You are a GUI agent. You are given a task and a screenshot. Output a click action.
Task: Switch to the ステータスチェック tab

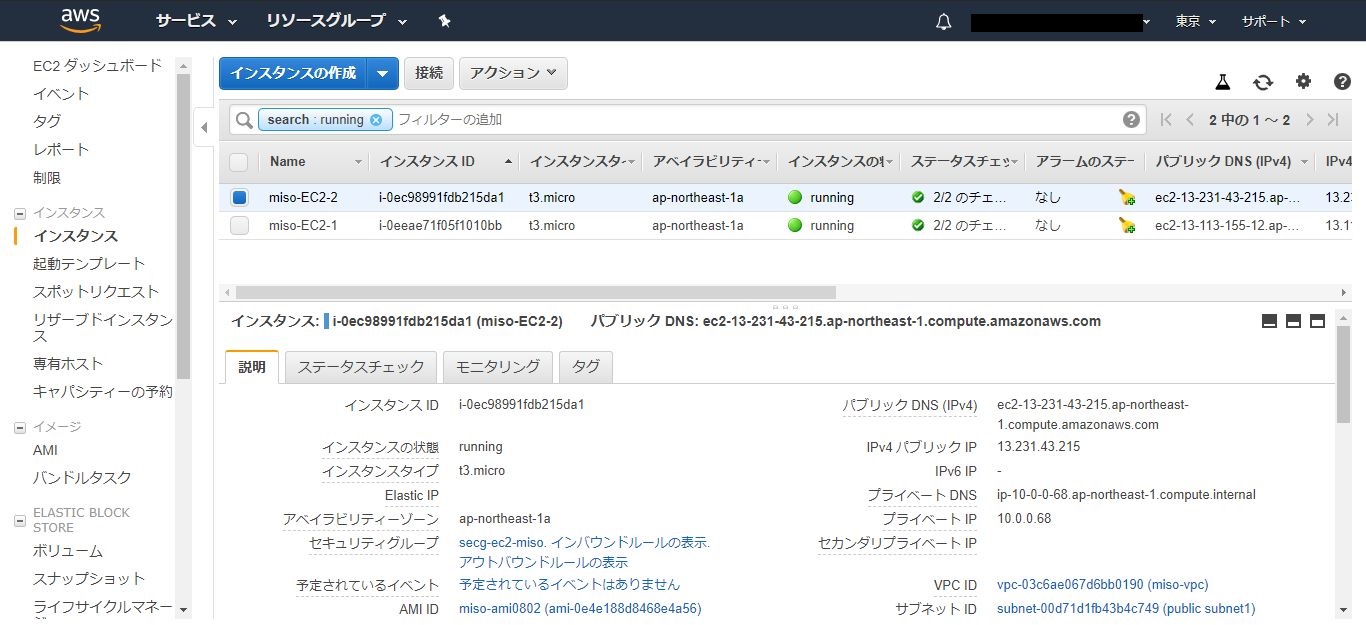coord(361,367)
